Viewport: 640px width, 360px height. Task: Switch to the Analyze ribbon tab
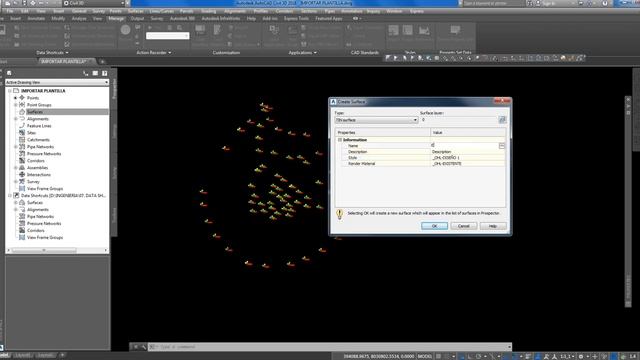coord(79,18)
